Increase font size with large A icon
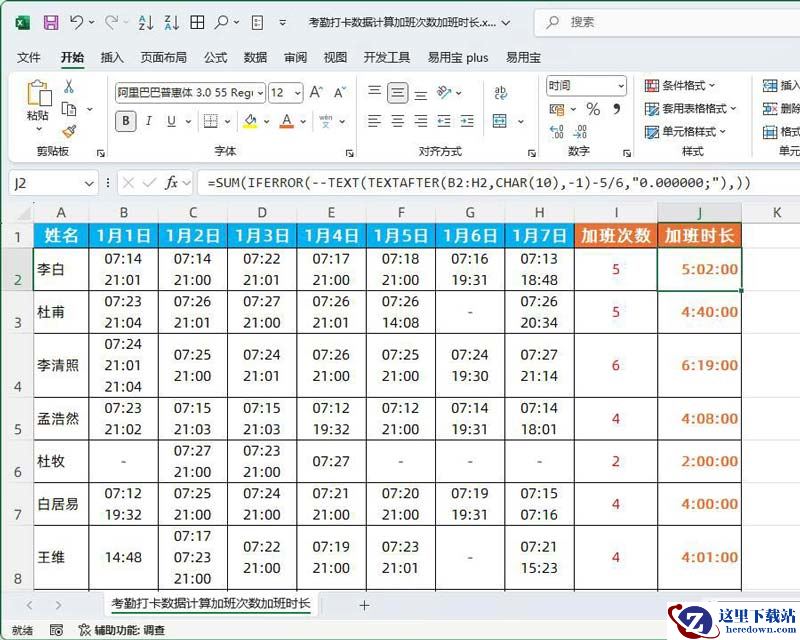The width and height of the screenshot is (800, 640). tap(316, 92)
